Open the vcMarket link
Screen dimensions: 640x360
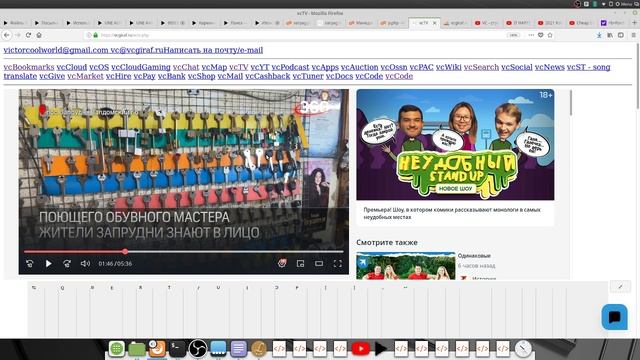85,76
